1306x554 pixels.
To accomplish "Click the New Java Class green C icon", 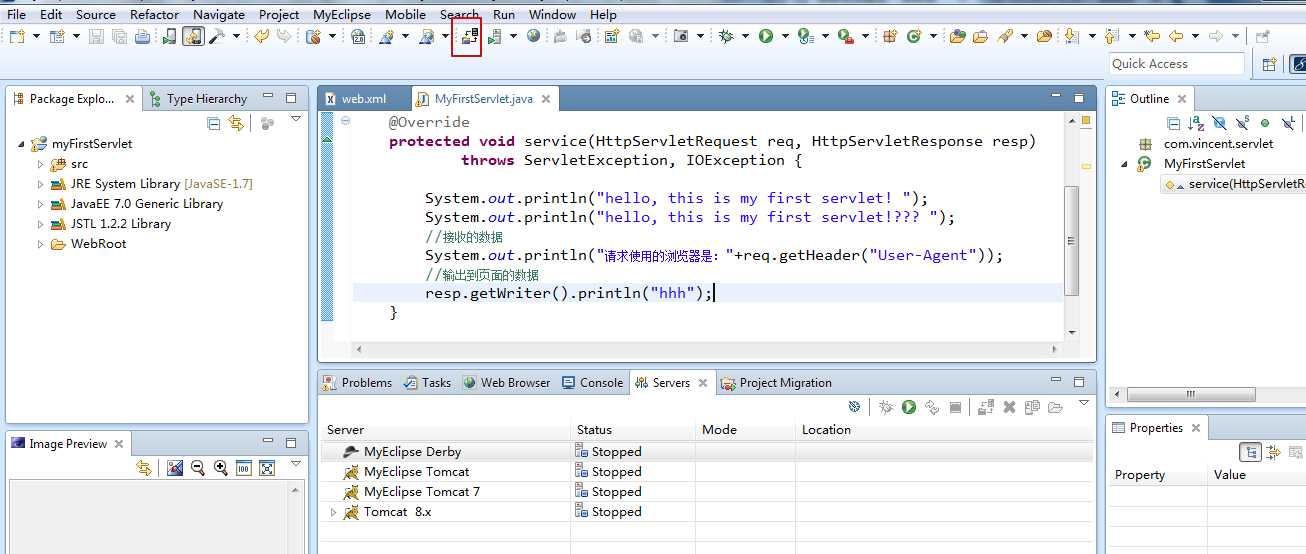I will 914,36.
